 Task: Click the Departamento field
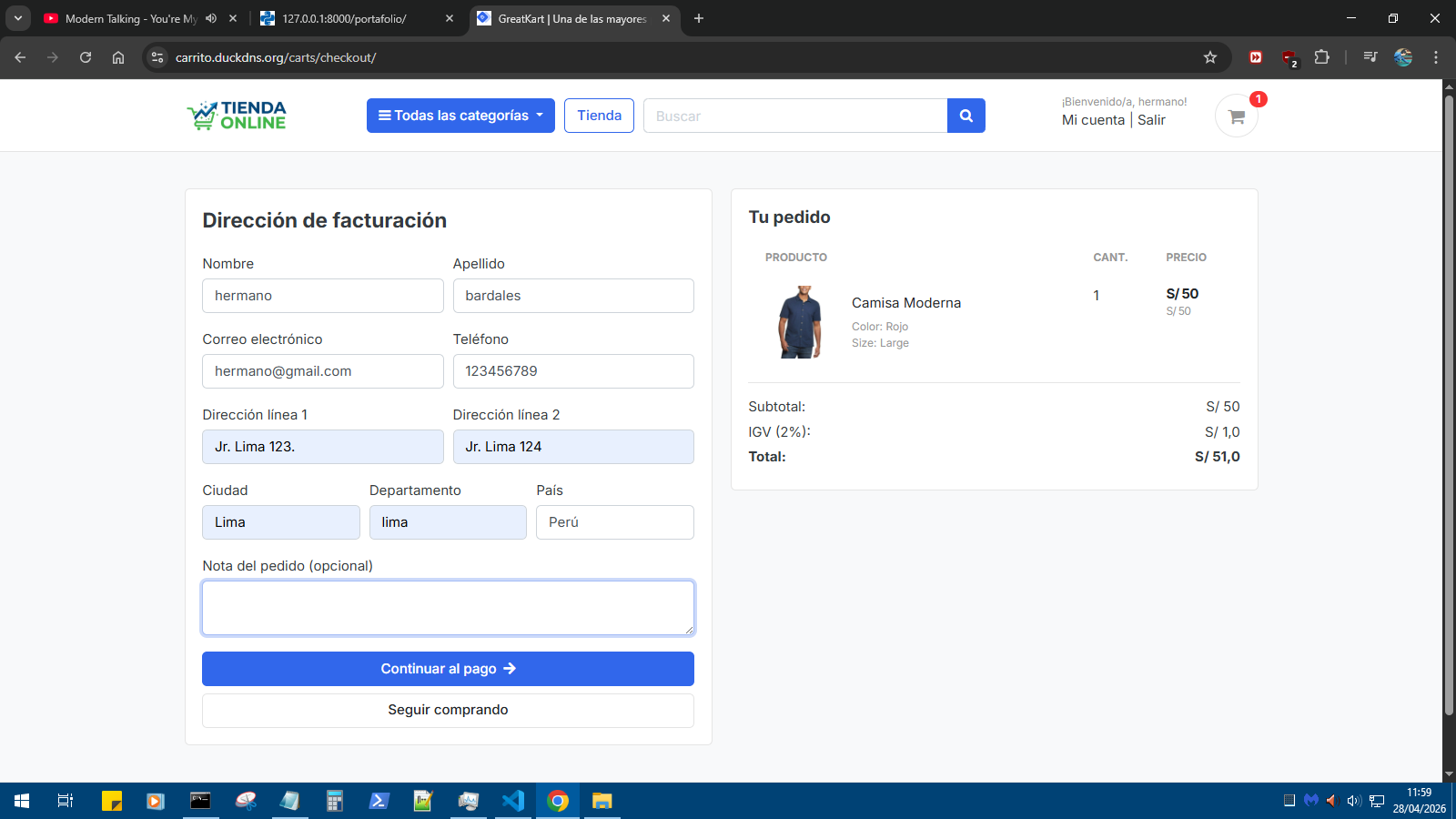(448, 522)
